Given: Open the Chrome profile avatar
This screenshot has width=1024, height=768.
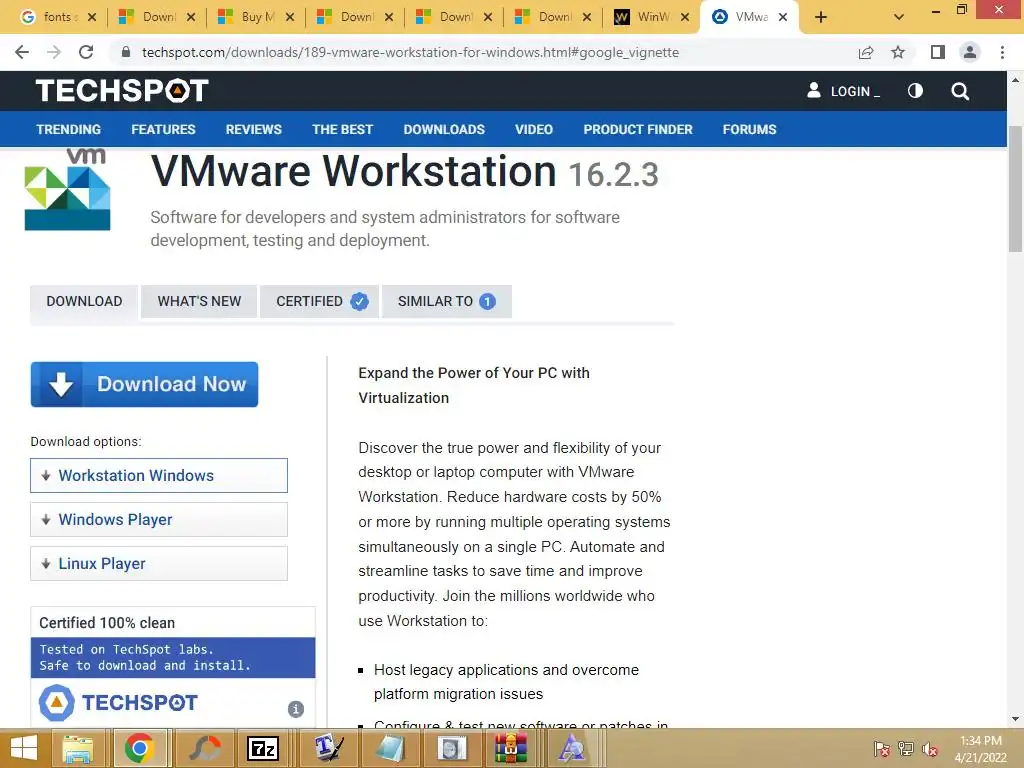Looking at the screenshot, I should pos(970,52).
